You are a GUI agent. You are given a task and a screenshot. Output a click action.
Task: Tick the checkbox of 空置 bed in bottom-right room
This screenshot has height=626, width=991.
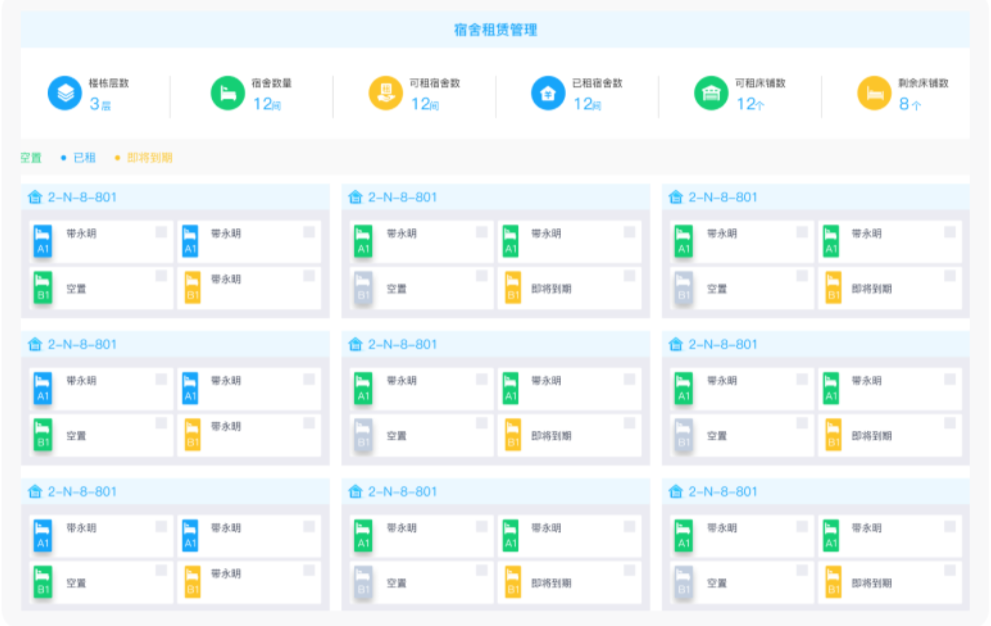(802, 570)
